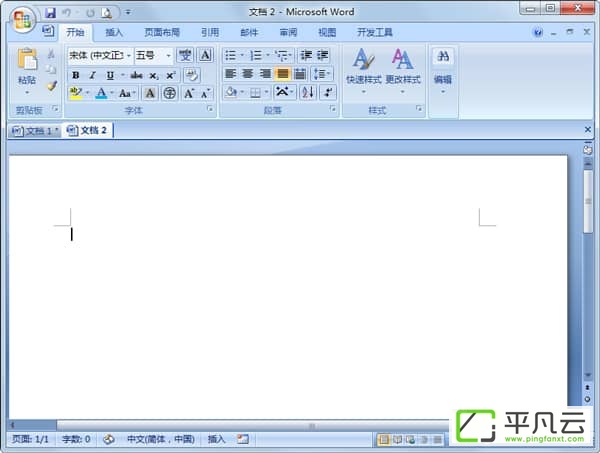Open the Office Button menu
The image size is (600, 453).
[x=23, y=19]
